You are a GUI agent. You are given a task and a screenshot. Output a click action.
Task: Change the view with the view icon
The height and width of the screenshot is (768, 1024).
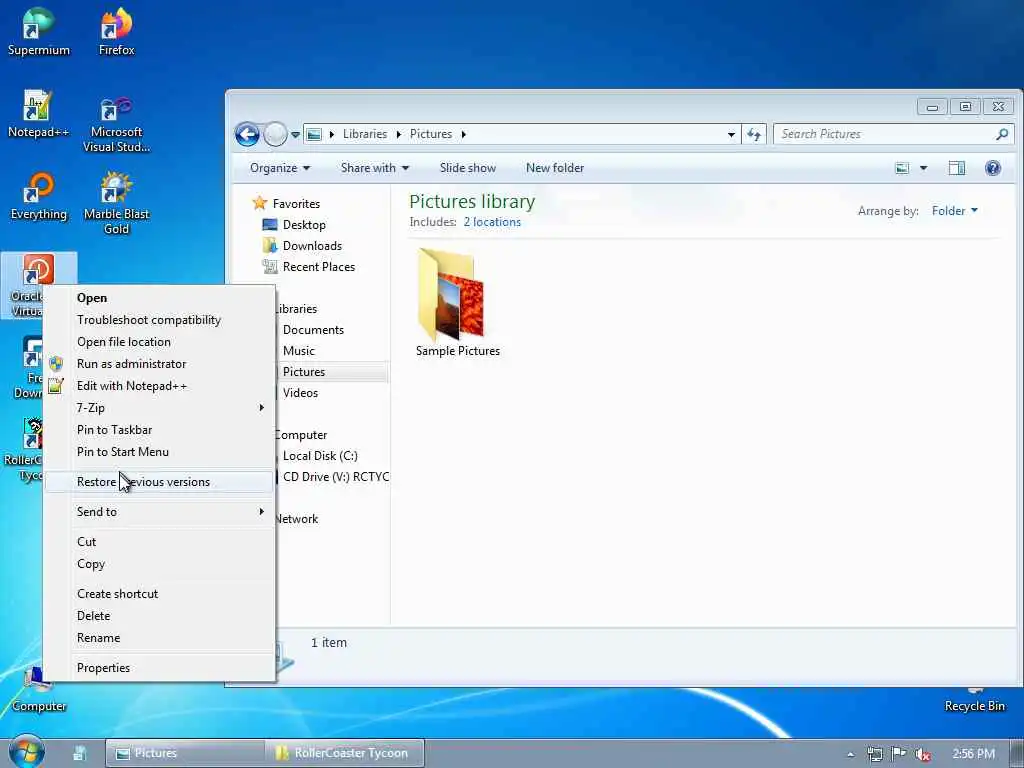tap(902, 168)
